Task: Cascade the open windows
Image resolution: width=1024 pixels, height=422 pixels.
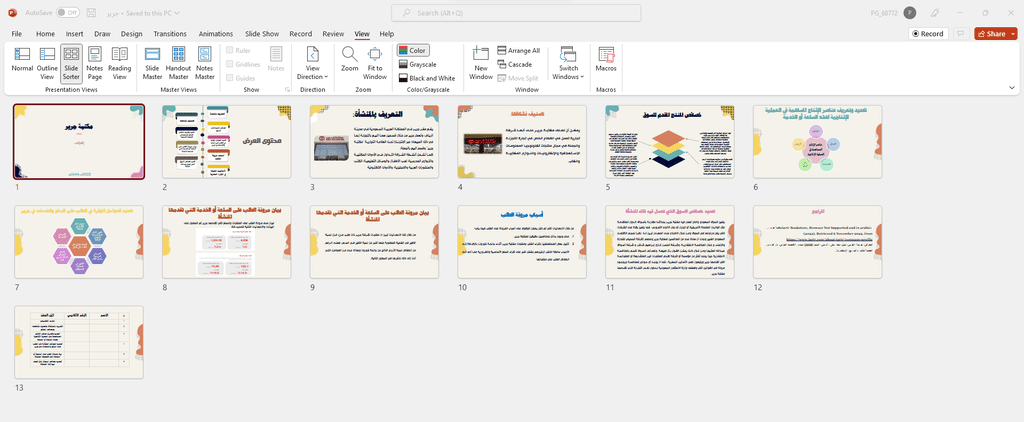Action: [x=515, y=64]
